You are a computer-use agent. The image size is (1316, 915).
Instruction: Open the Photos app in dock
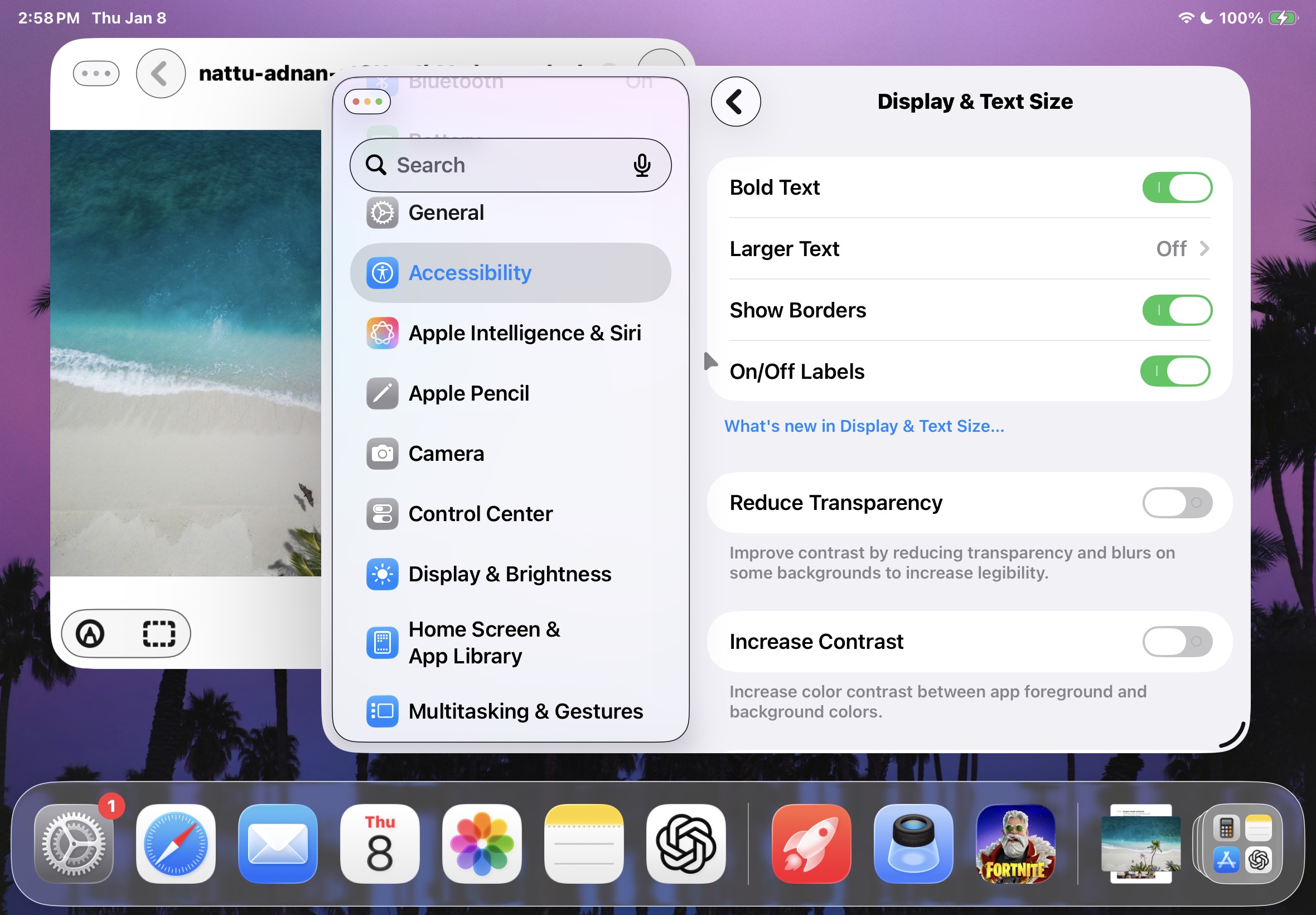[481, 844]
